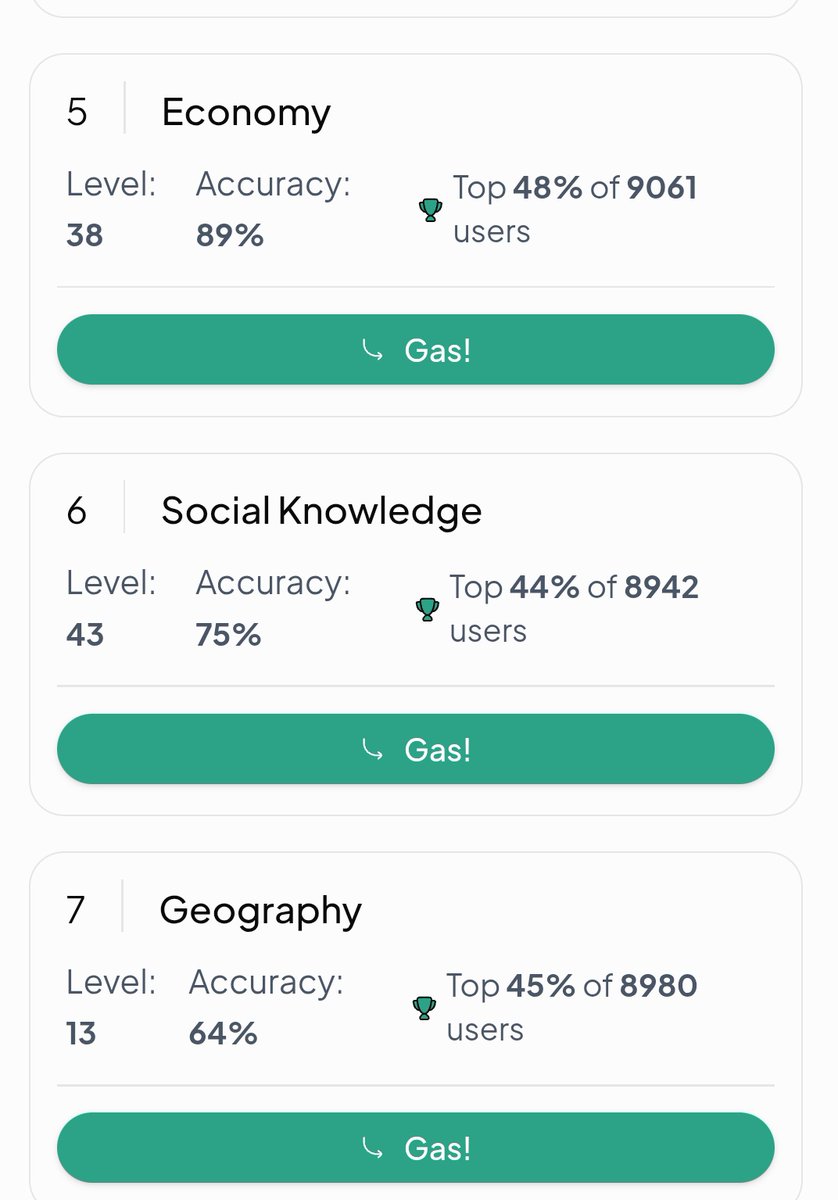Select the Social Knowledge category title

pos(321,511)
